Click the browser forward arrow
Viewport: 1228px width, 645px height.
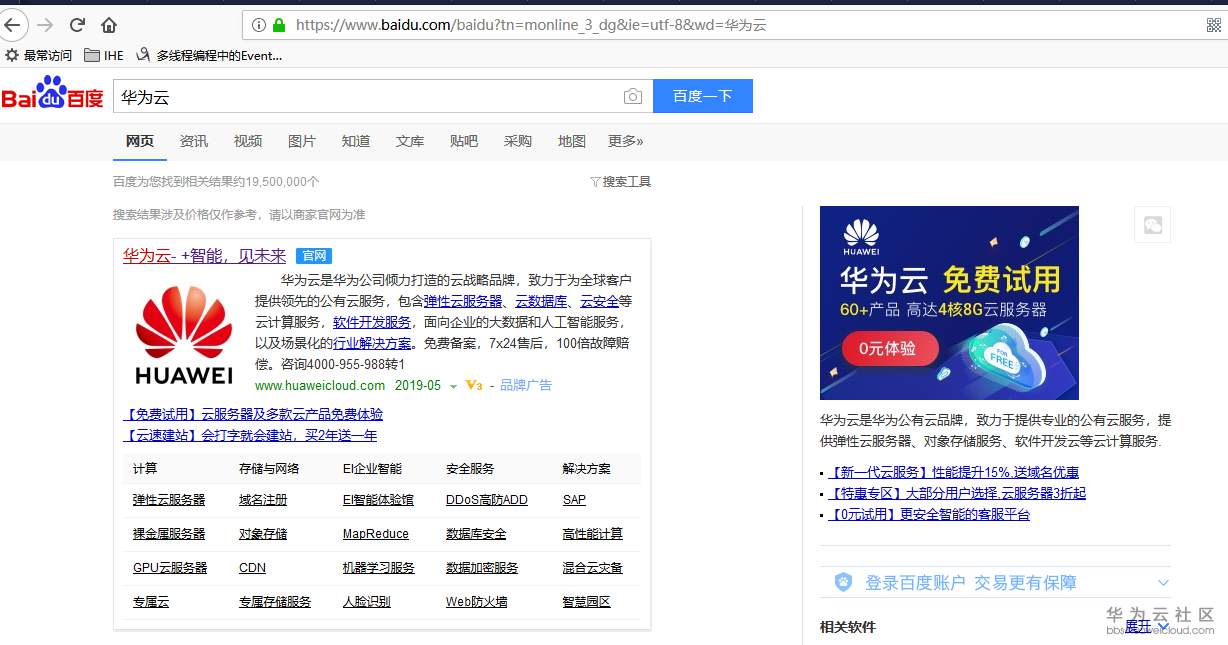click(x=44, y=25)
